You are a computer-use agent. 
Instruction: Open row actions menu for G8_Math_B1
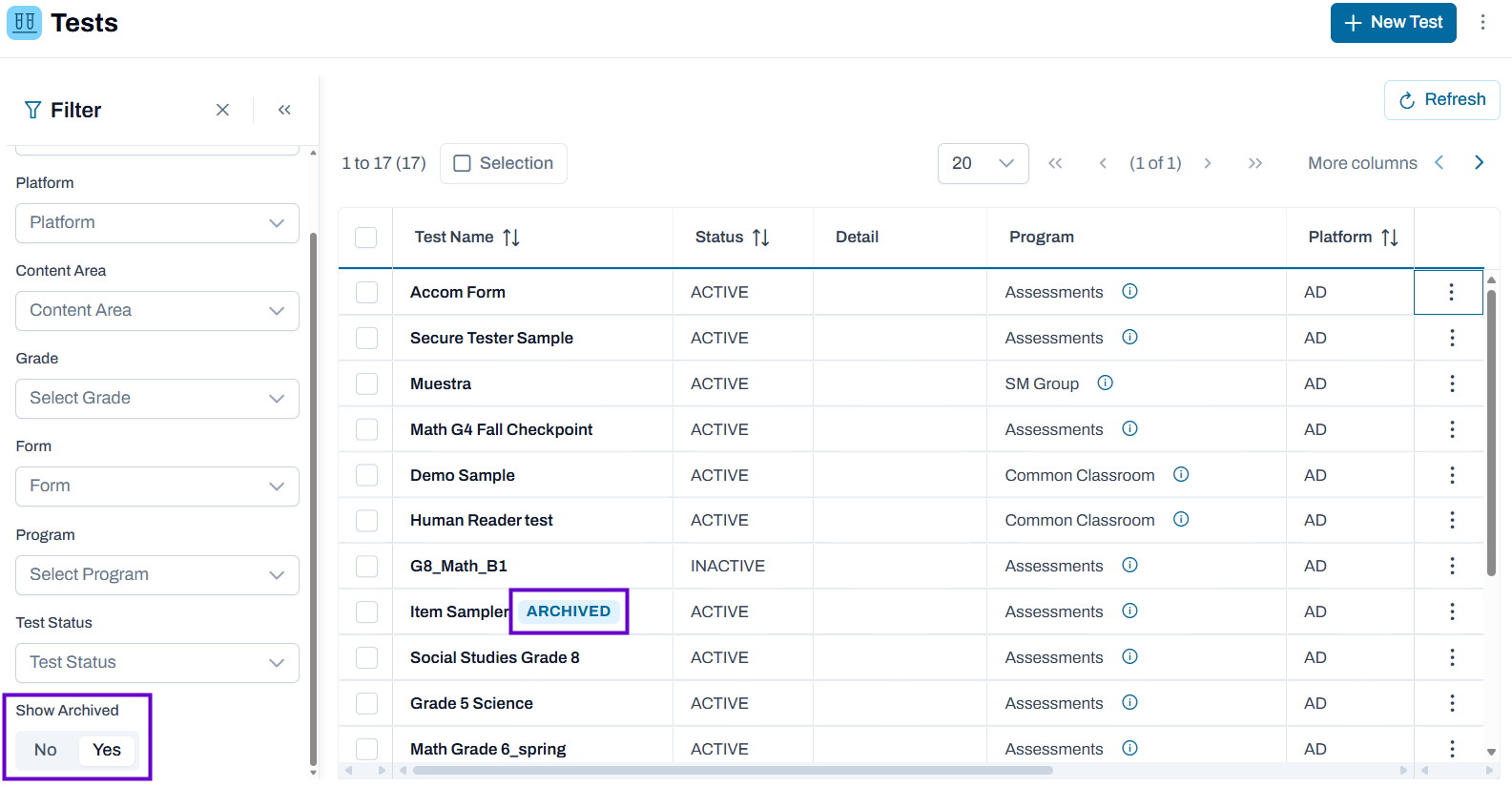click(x=1452, y=566)
